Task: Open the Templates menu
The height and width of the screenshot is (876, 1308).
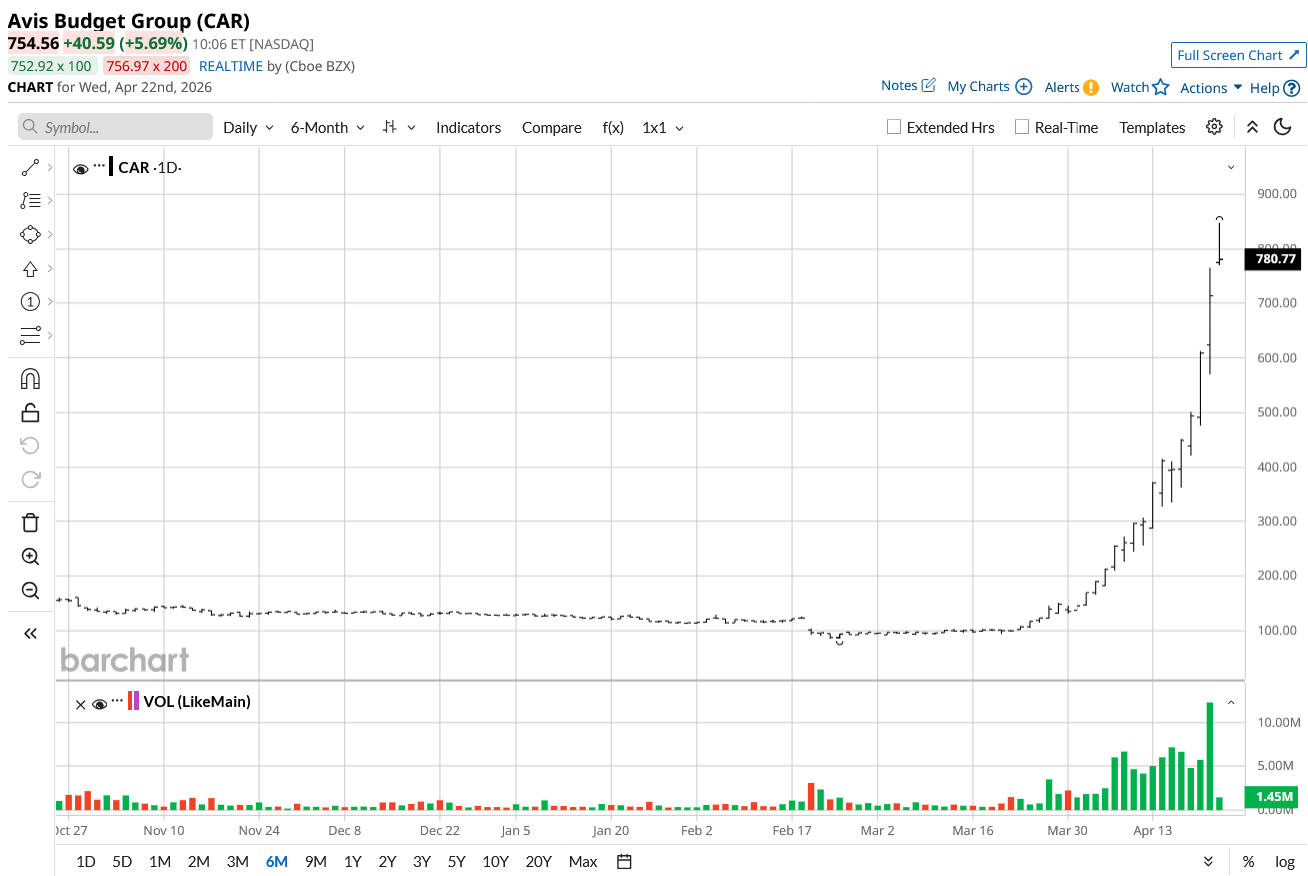Action: [1152, 127]
